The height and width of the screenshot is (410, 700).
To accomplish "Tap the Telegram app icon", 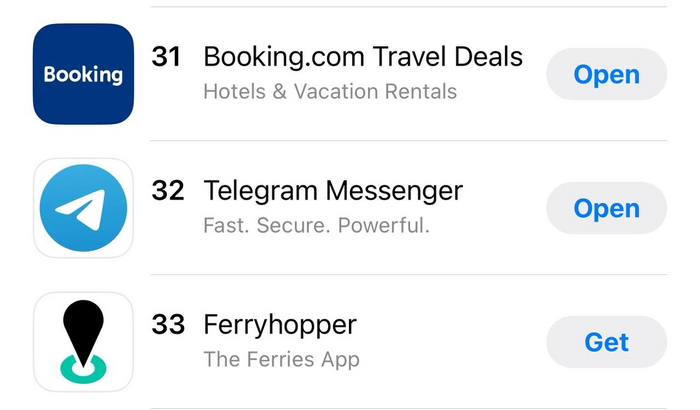I will 83,208.
